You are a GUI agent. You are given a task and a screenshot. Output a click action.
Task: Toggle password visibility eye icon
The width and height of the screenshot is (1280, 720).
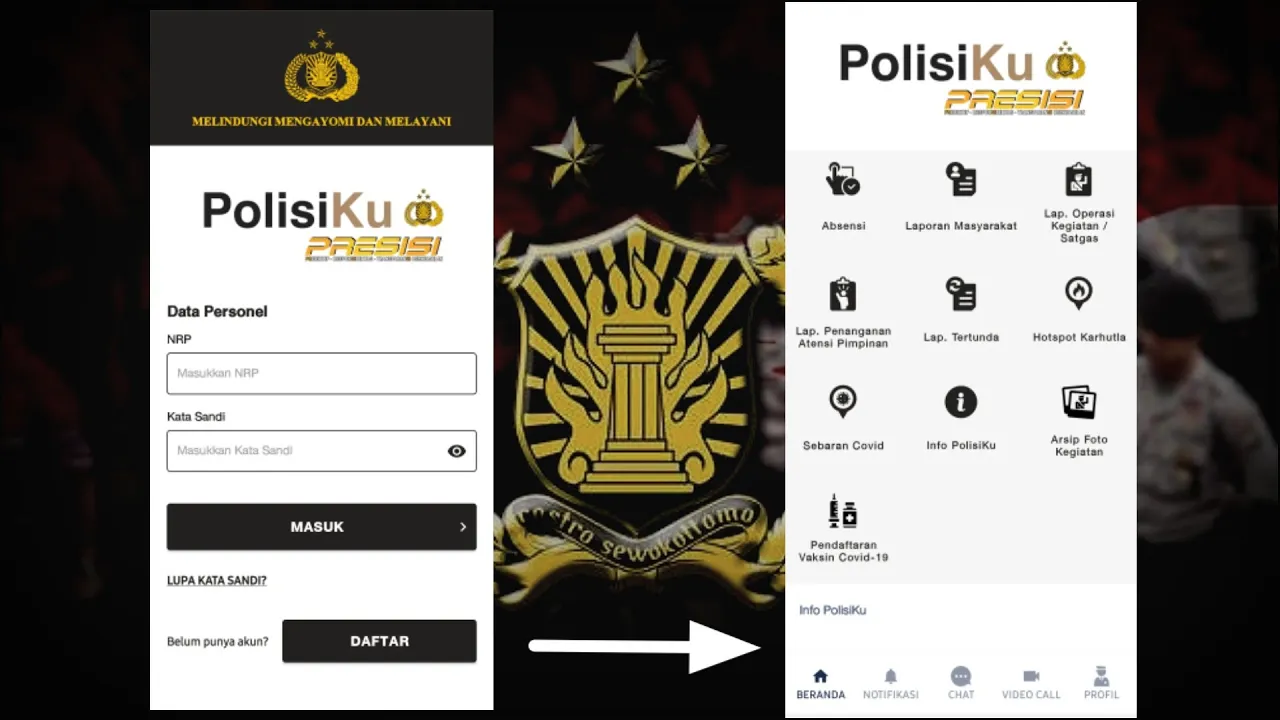456,451
